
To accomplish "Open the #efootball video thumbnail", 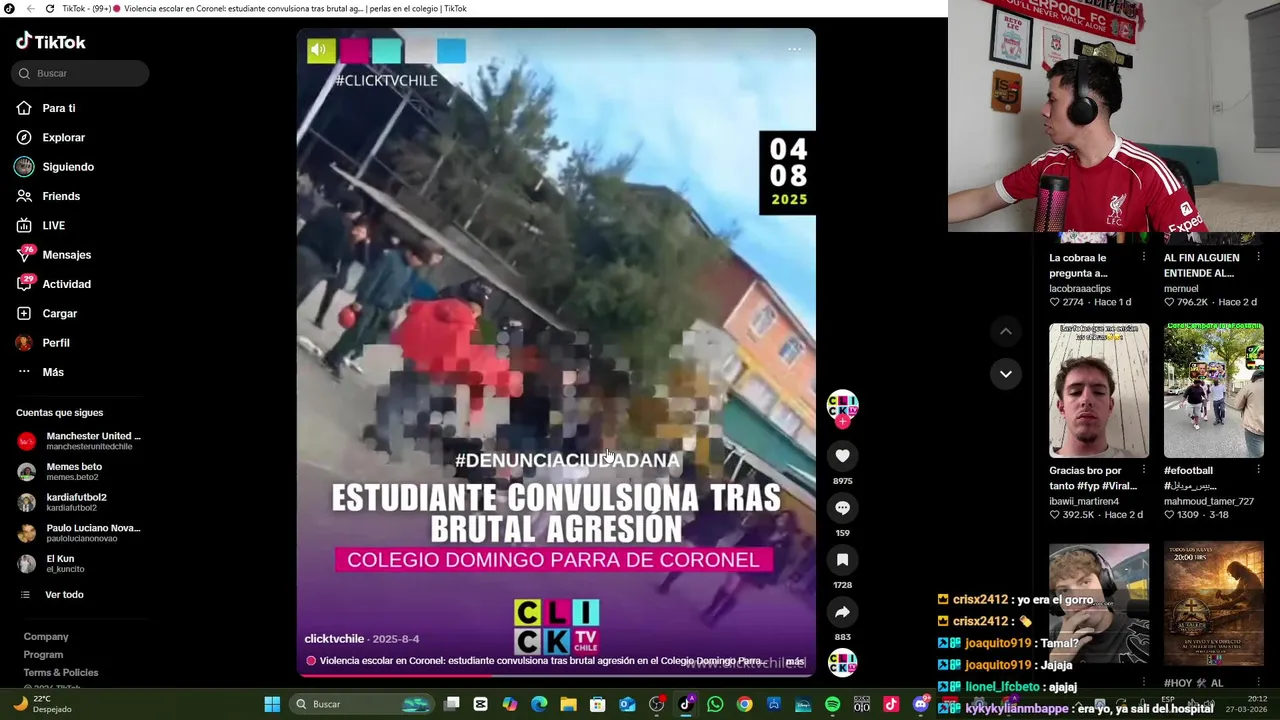I will click(x=1213, y=390).
